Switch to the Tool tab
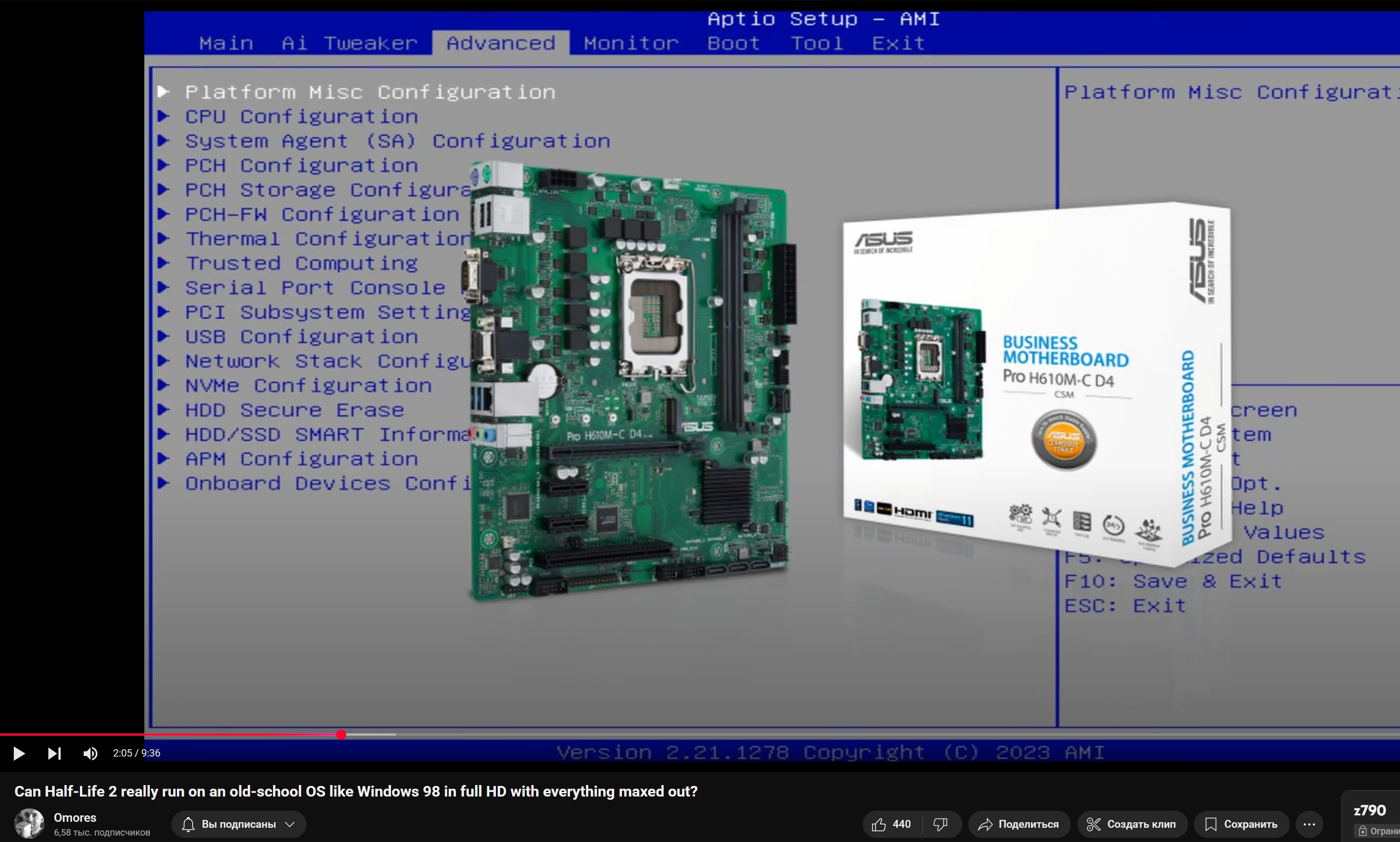The width and height of the screenshot is (1400, 842). 817,43
